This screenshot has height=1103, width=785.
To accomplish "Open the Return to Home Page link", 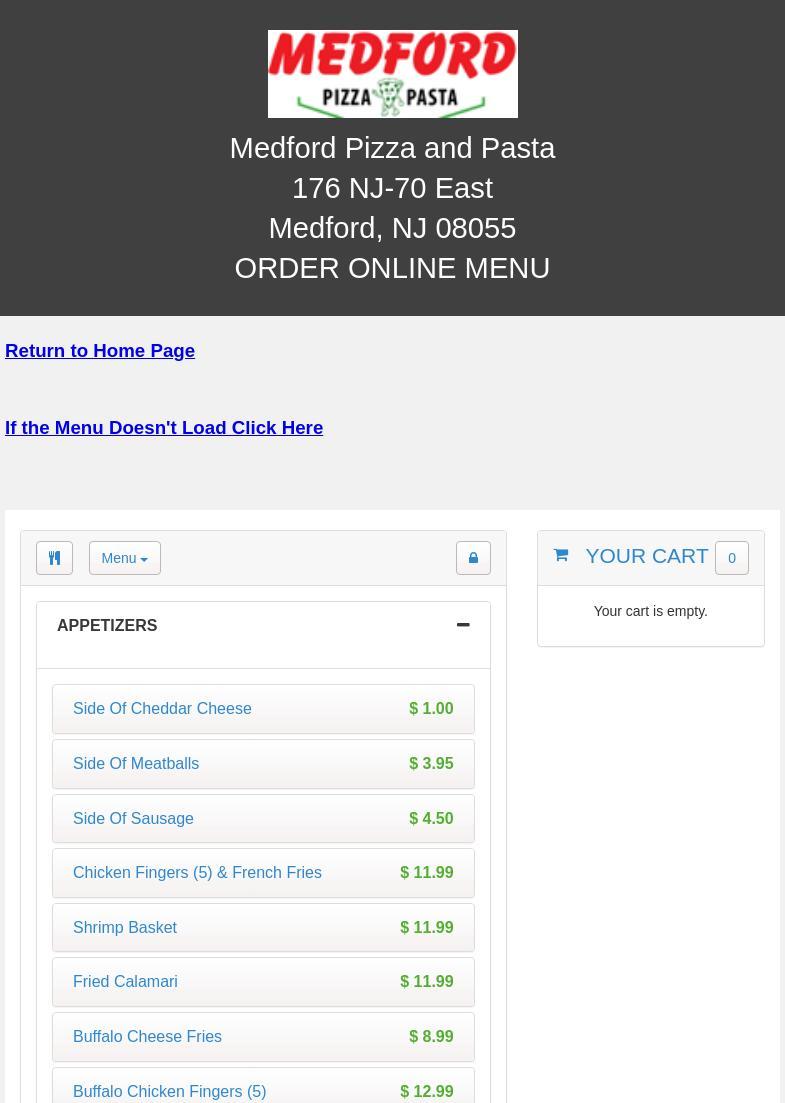I will (x=100, y=351).
